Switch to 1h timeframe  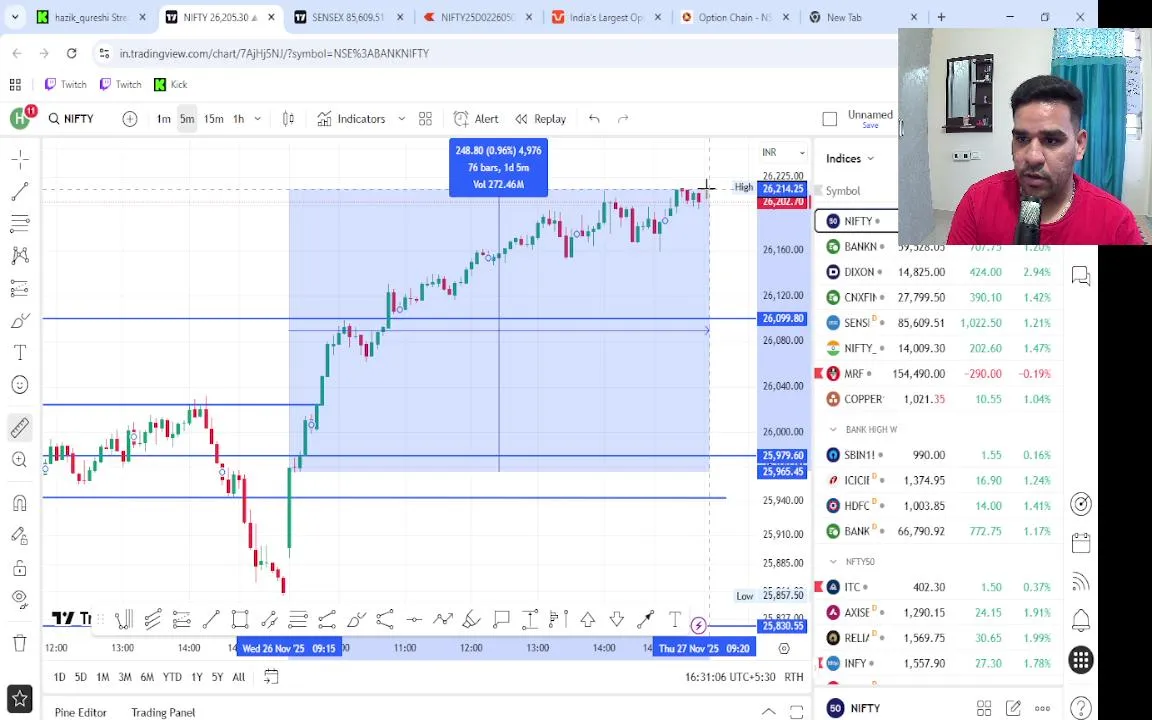pos(239,119)
